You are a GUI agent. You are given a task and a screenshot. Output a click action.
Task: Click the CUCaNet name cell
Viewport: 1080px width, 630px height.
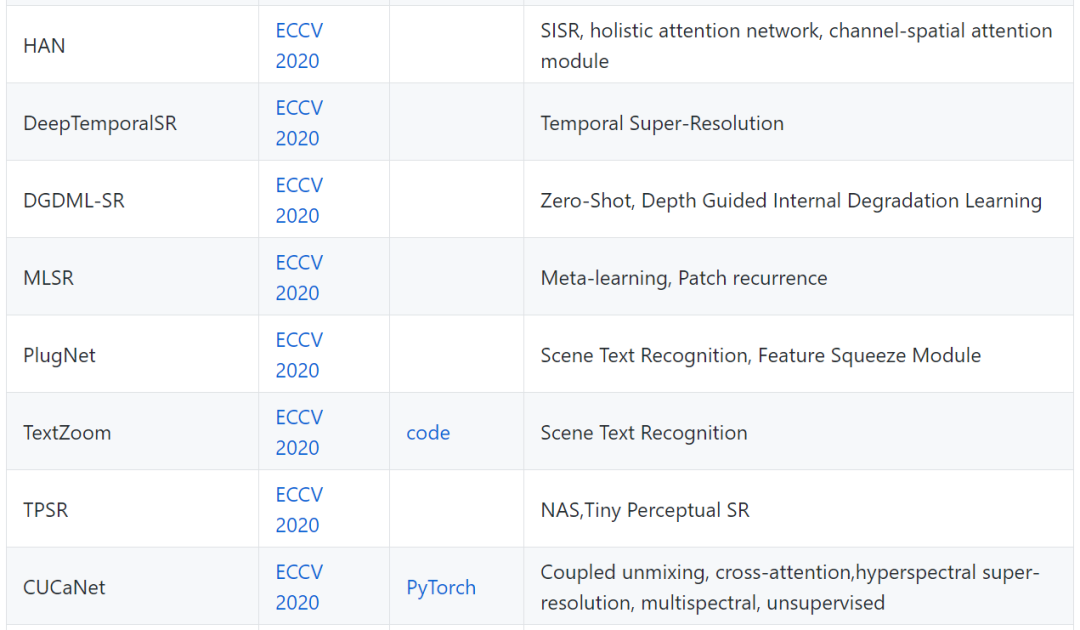[x=64, y=588]
